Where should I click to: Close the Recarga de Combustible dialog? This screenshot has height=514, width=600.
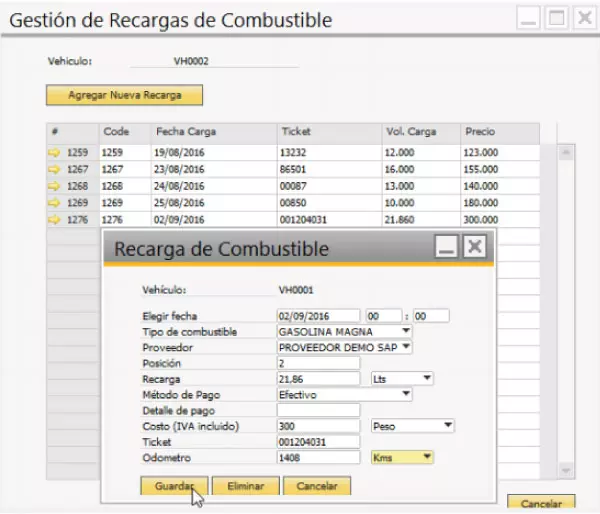(474, 248)
